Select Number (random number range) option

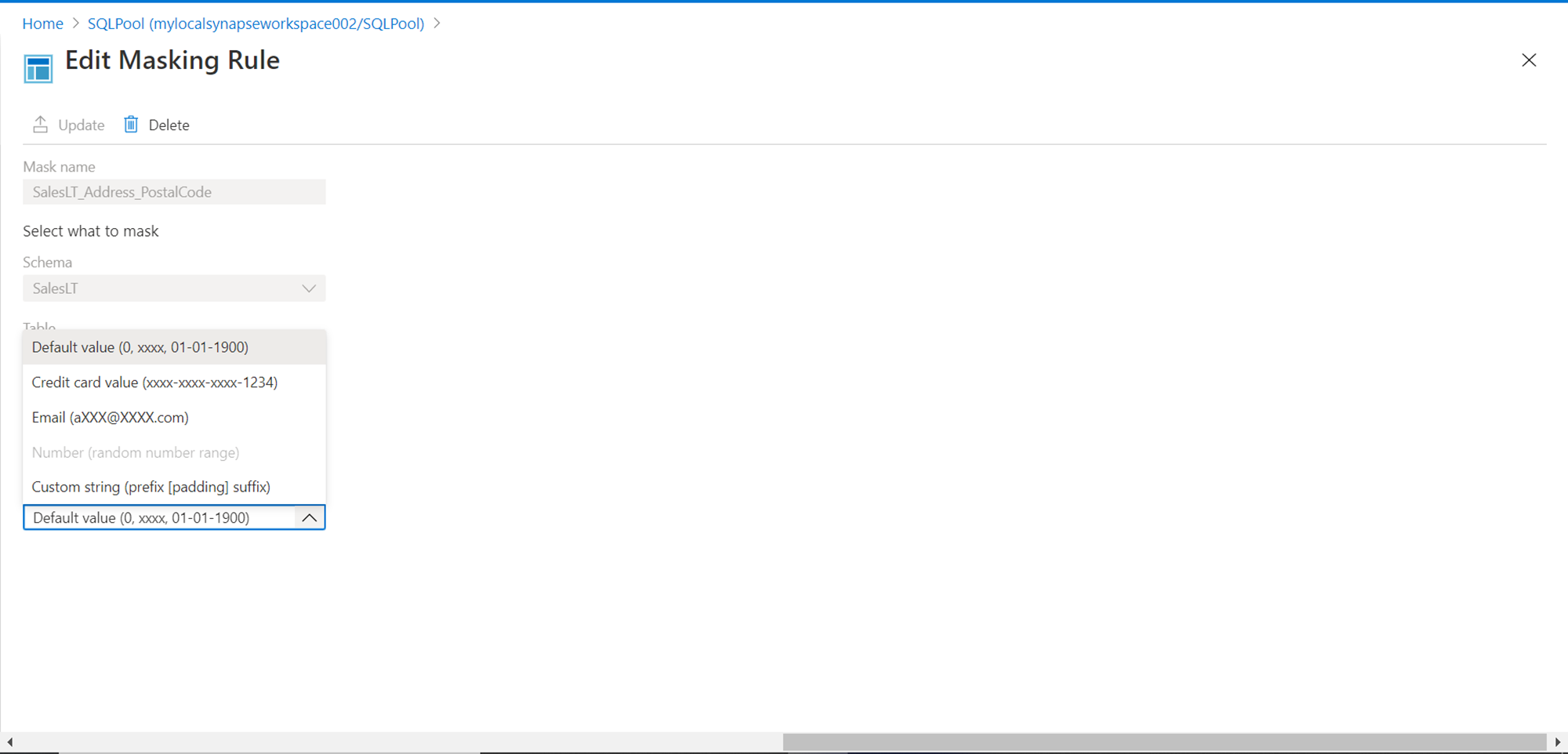(174, 452)
